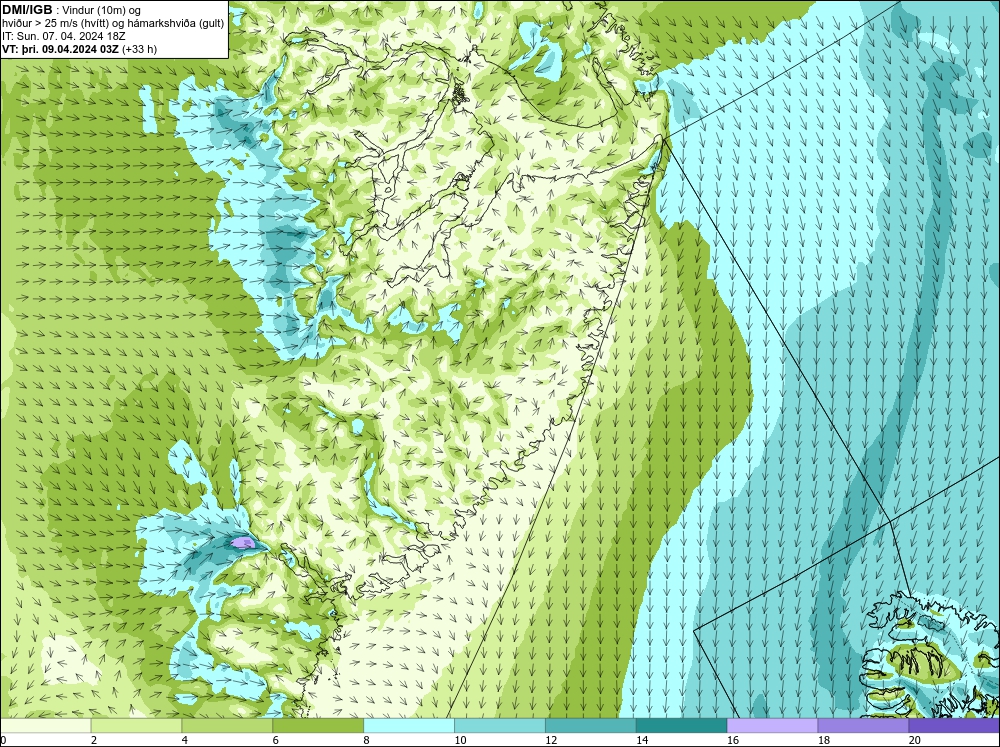Screen dimensions: 1000x747
Task: Click the 10-12 m/s light teal legend swatch
Action: [x=500, y=726]
